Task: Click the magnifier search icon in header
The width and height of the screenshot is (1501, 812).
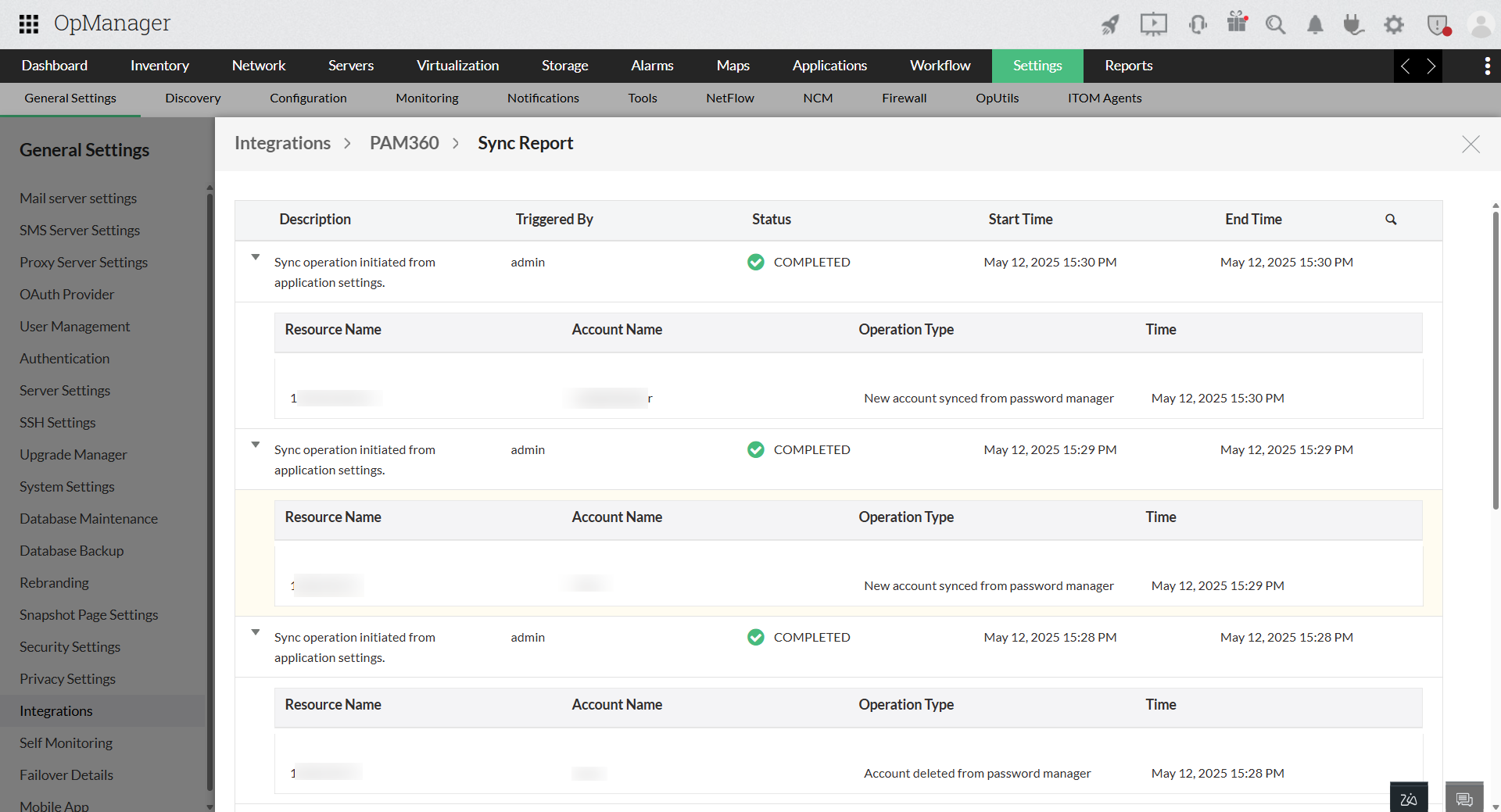Action: 1276,25
